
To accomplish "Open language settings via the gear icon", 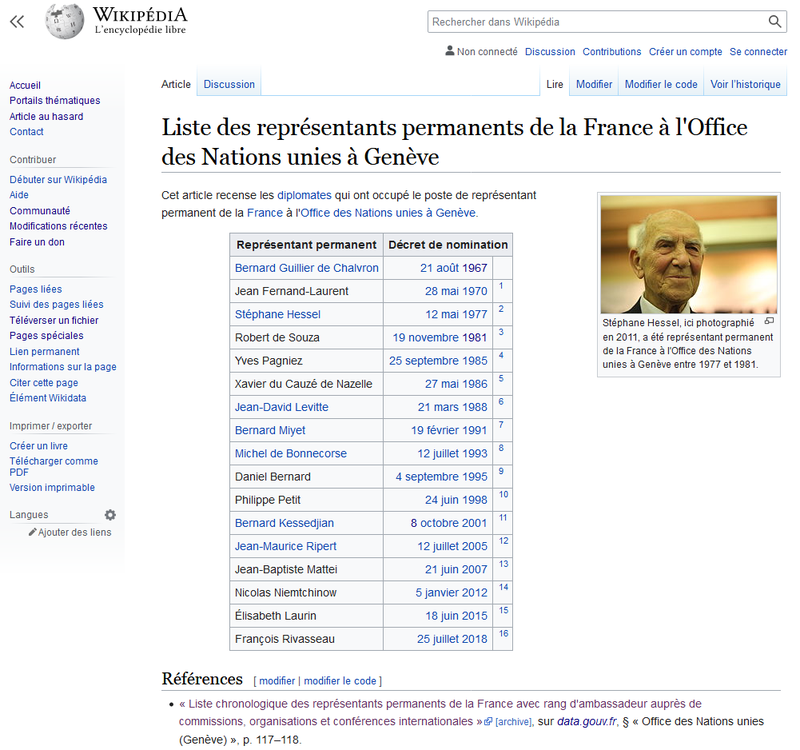I will [x=110, y=514].
